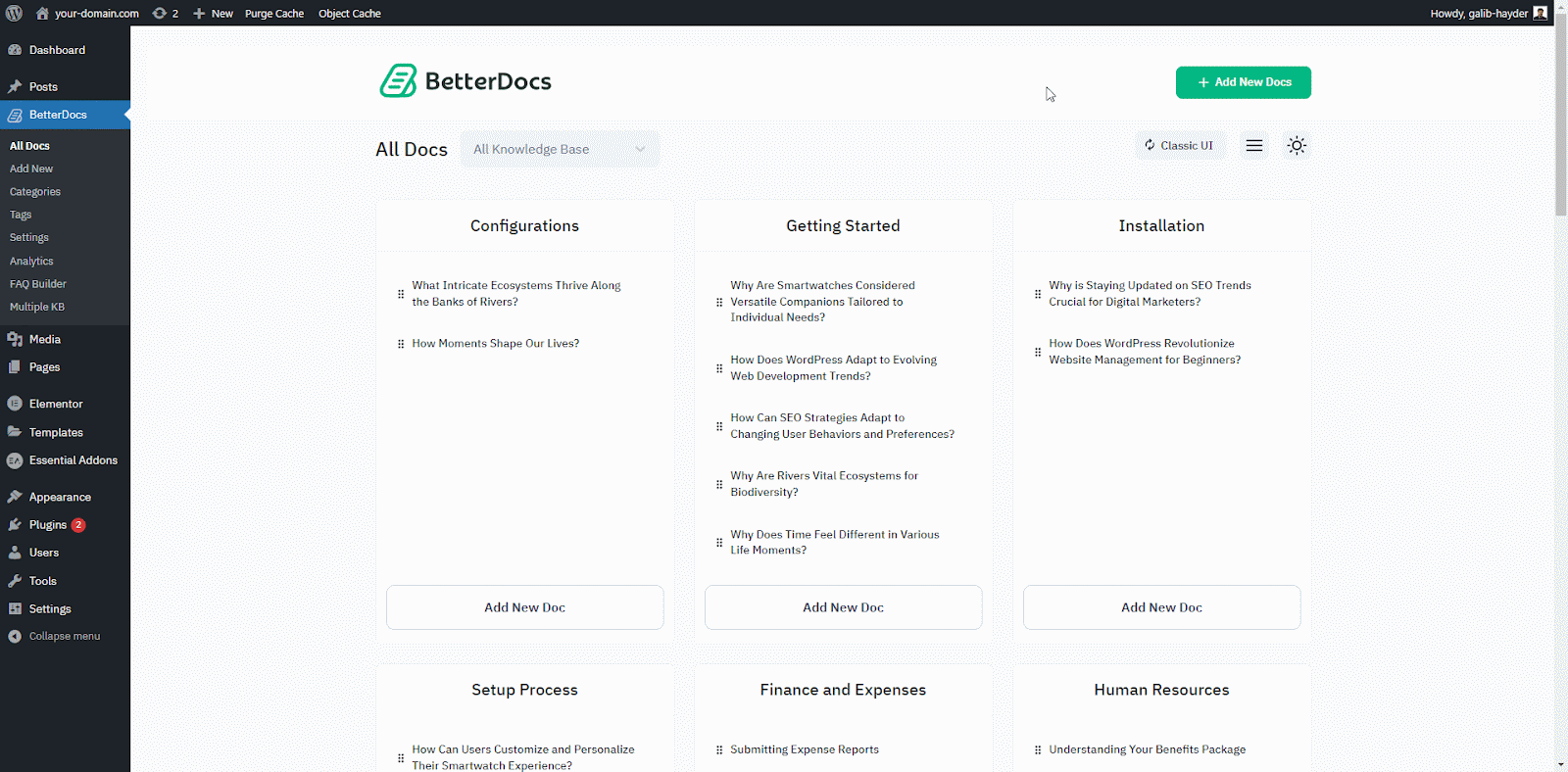Open Users in the admin sidebar
Viewport: 1568px width, 772px height.
pos(65,553)
